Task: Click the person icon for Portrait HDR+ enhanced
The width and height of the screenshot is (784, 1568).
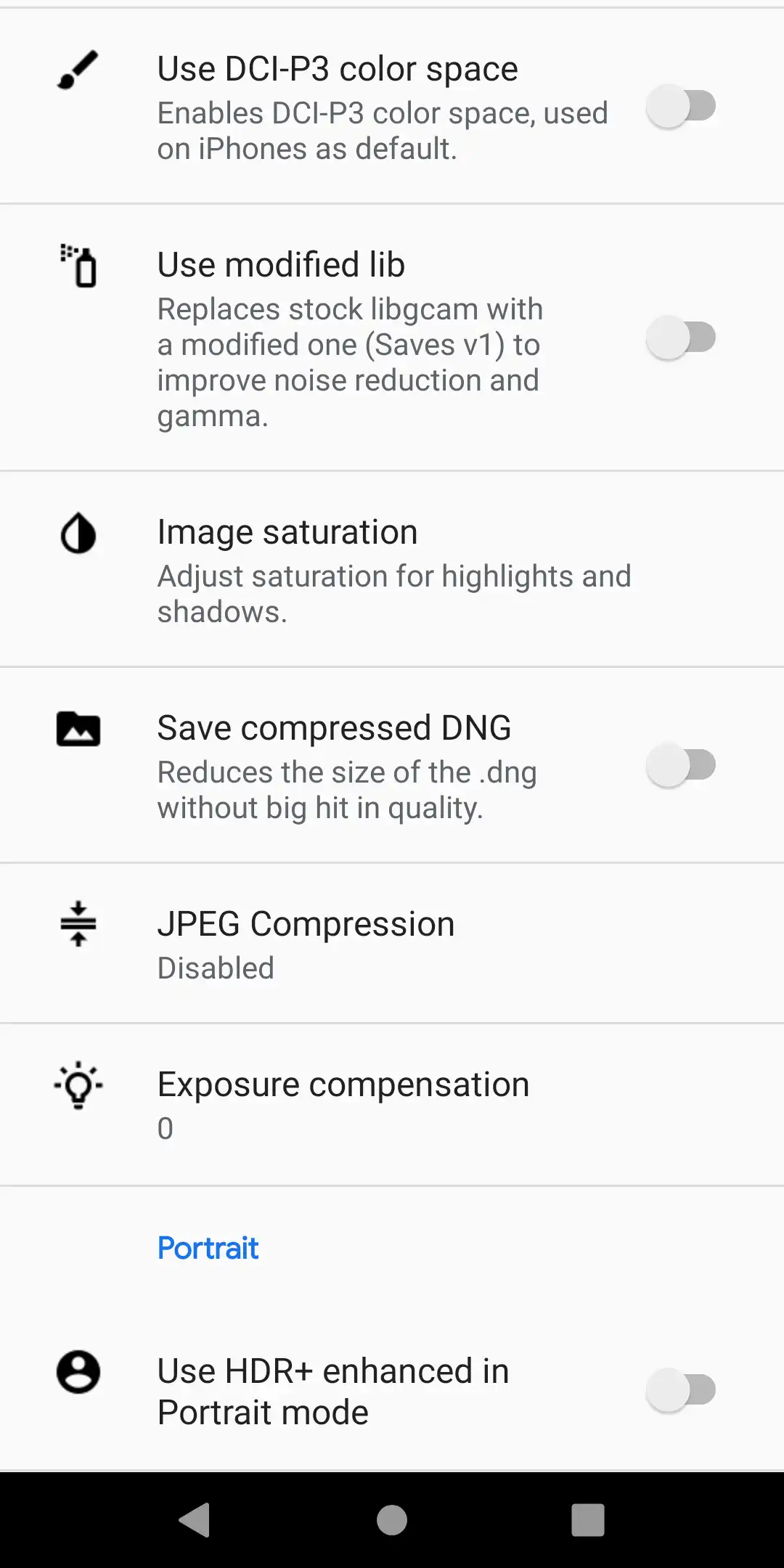Action: tap(78, 1372)
